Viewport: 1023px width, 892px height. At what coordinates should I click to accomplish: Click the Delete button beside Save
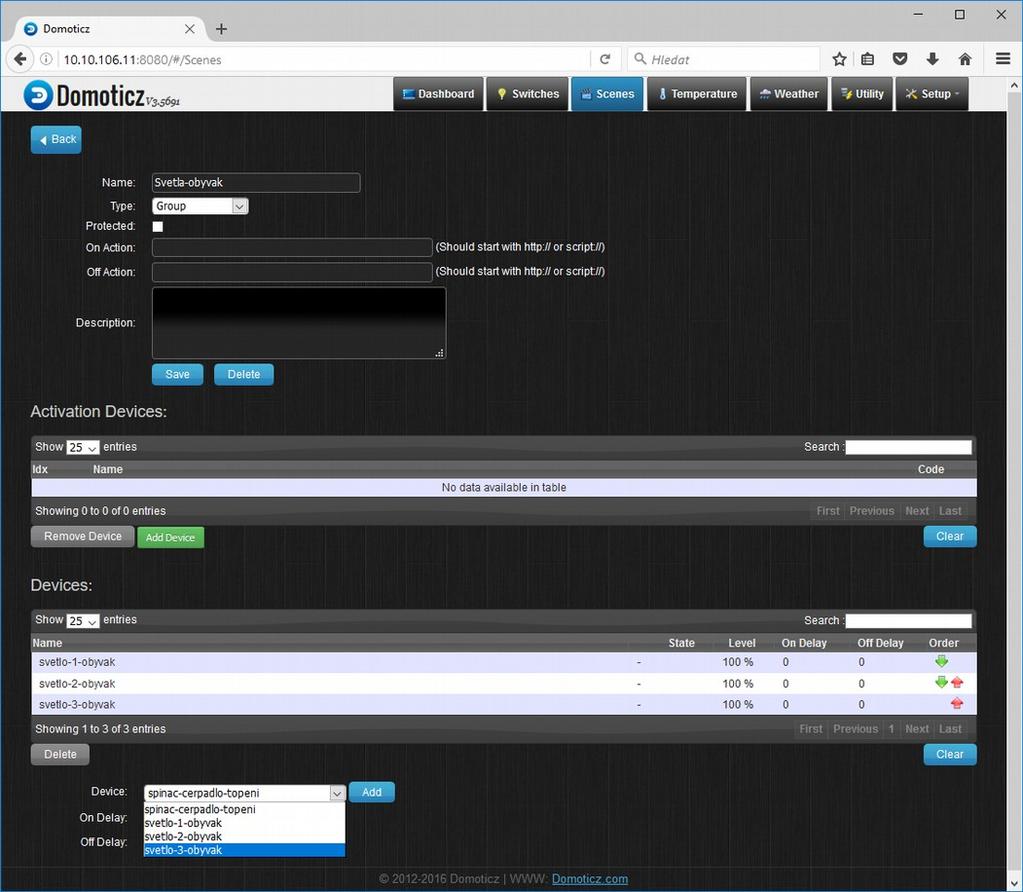tap(244, 375)
